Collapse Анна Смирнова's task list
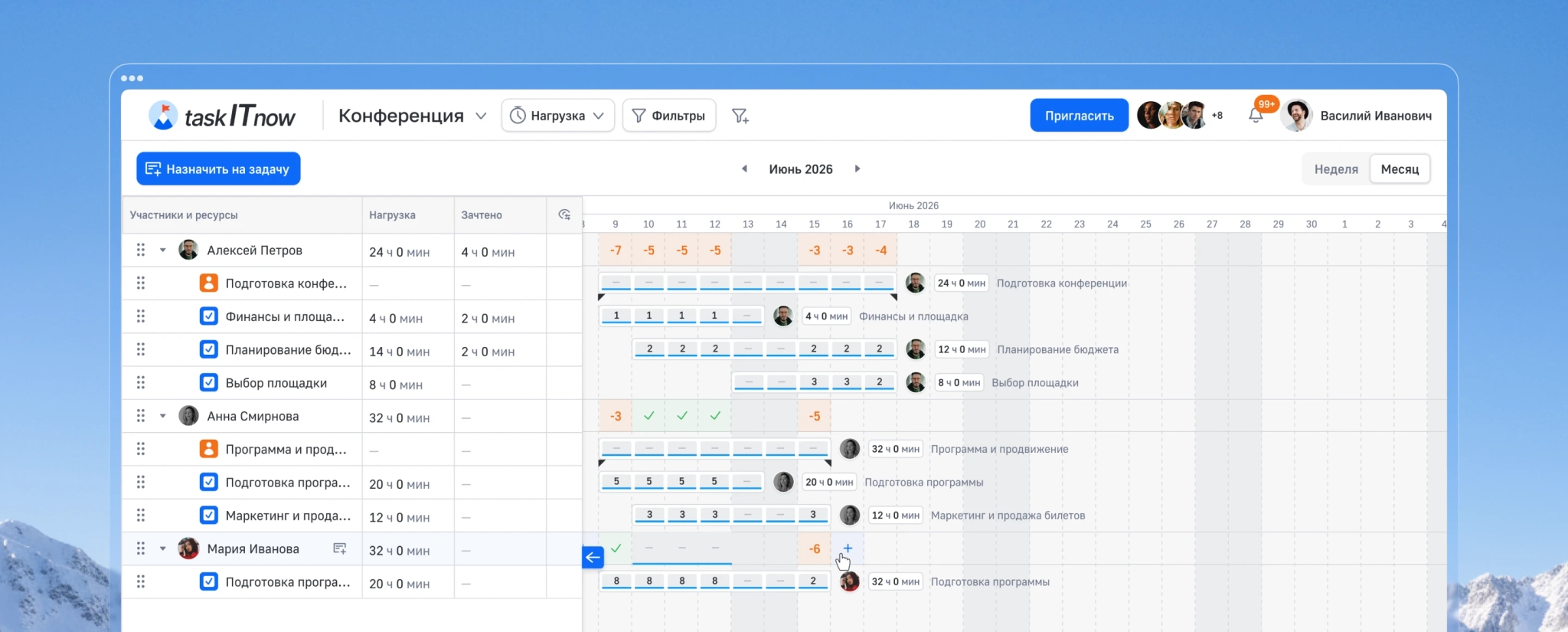Image resolution: width=1568 pixels, height=632 pixels. (163, 416)
